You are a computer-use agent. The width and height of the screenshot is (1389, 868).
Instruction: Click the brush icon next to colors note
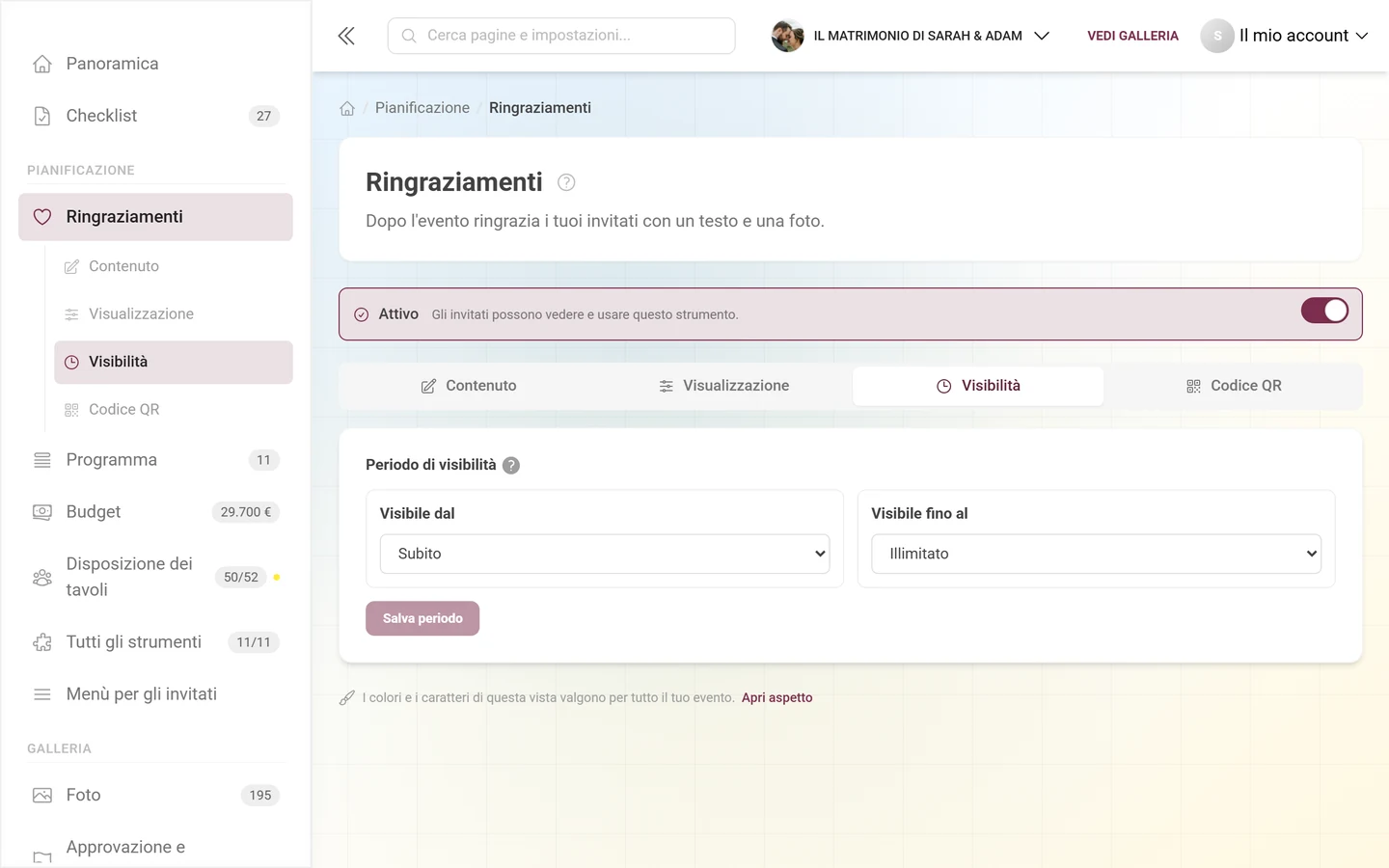pyautogui.click(x=347, y=697)
